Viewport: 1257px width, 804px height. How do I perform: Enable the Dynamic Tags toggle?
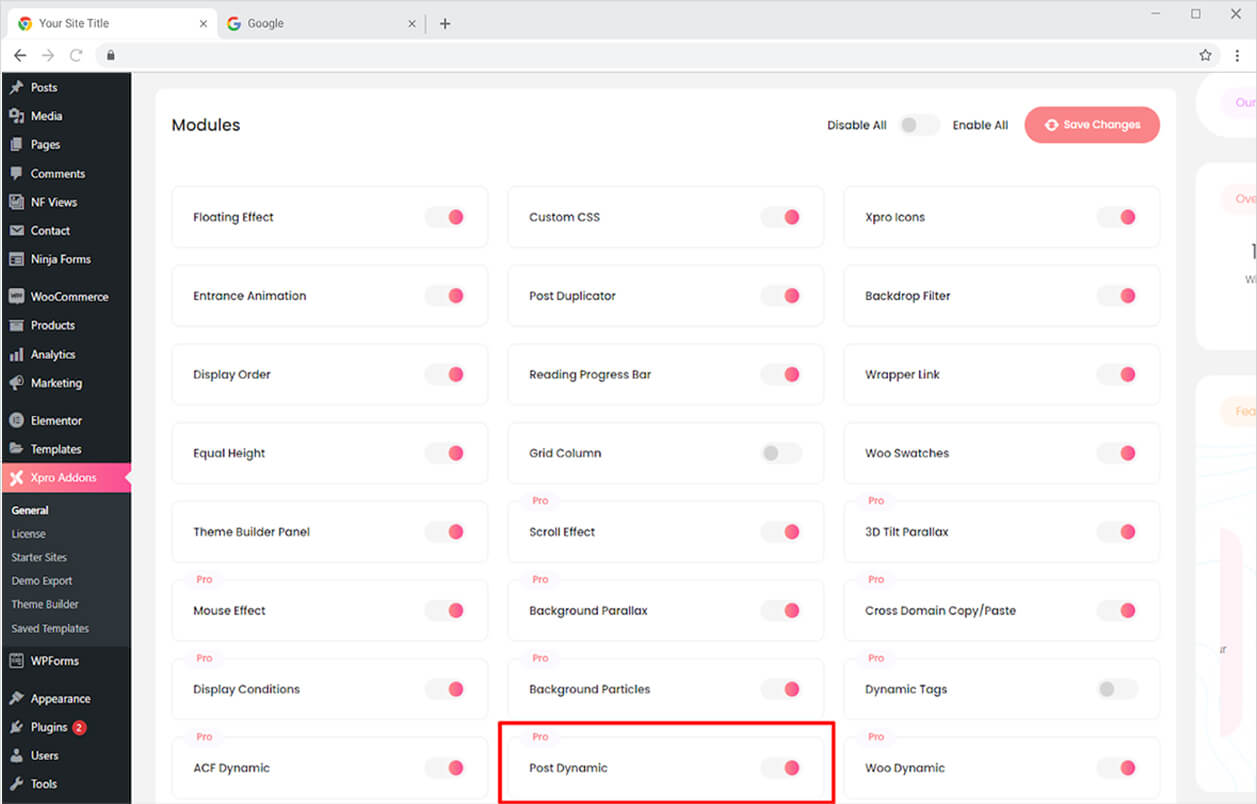(x=1117, y=689)
